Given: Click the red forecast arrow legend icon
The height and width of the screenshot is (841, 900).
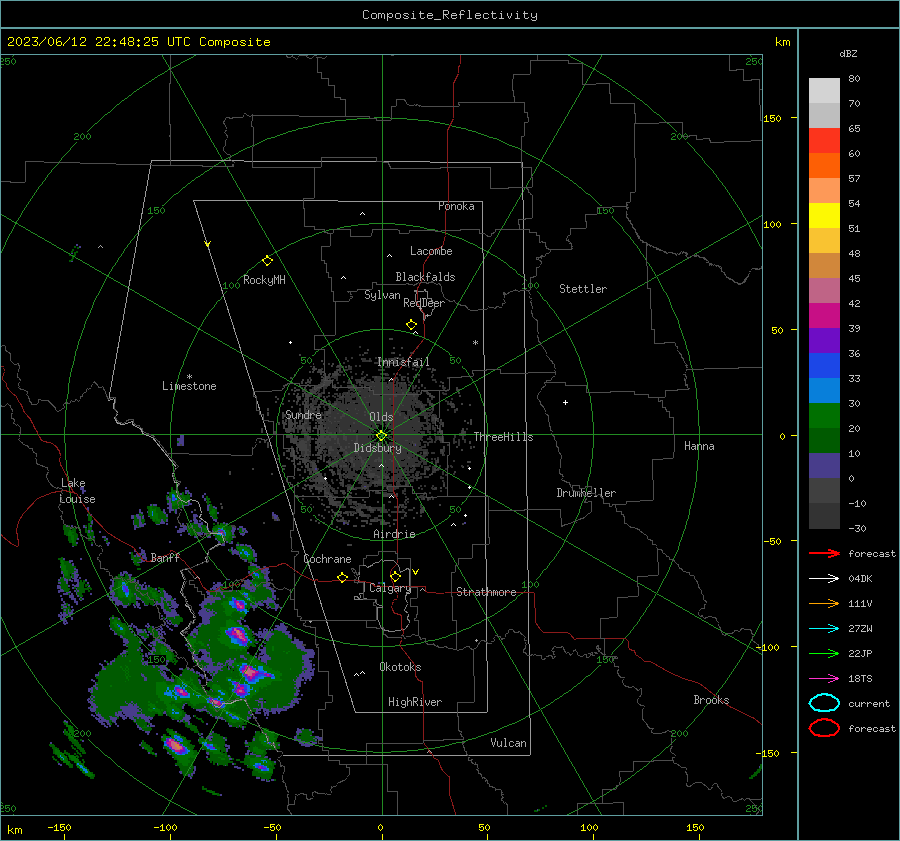Looking at the screenshot, I should point(824,553).
